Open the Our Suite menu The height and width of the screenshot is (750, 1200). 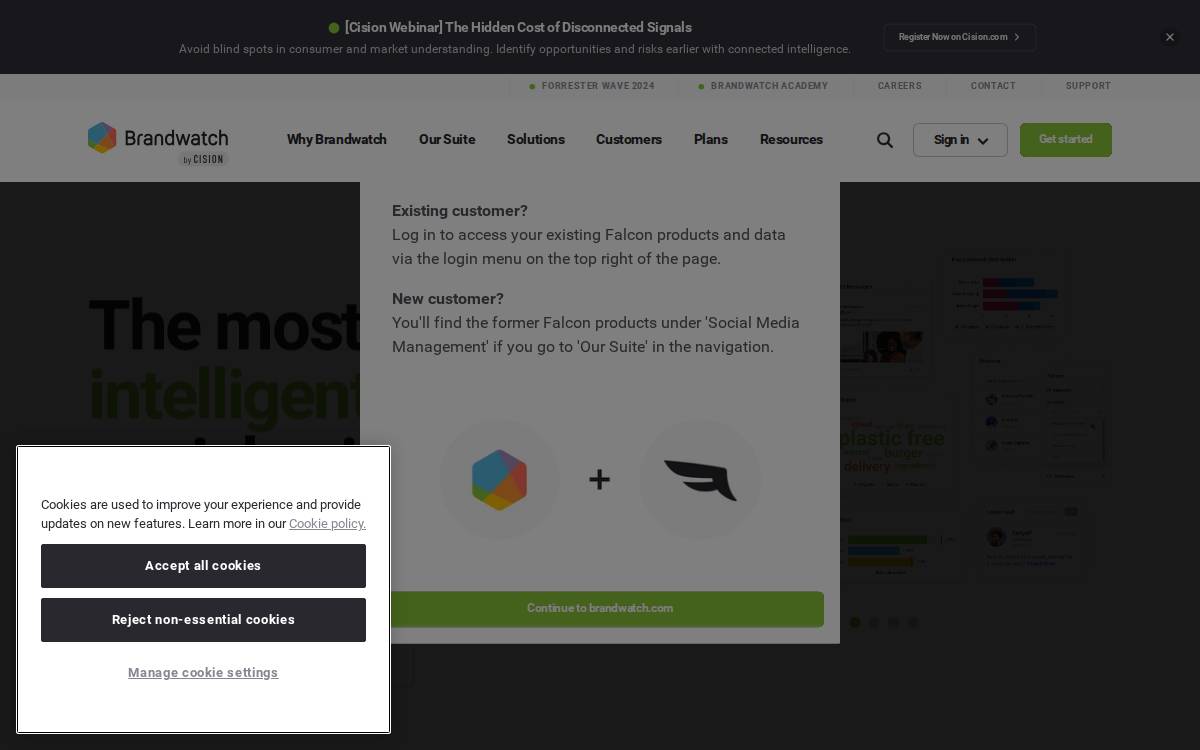(447, 139)
